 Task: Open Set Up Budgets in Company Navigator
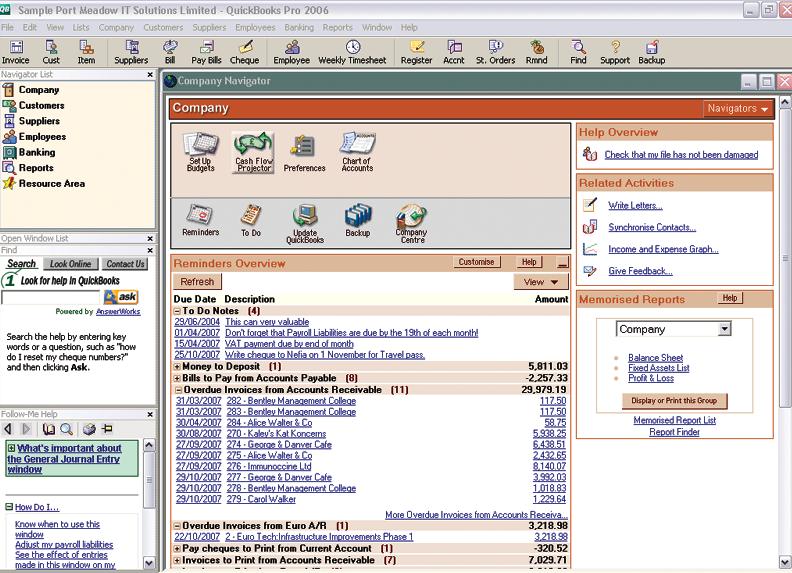(x=201, y=152)
